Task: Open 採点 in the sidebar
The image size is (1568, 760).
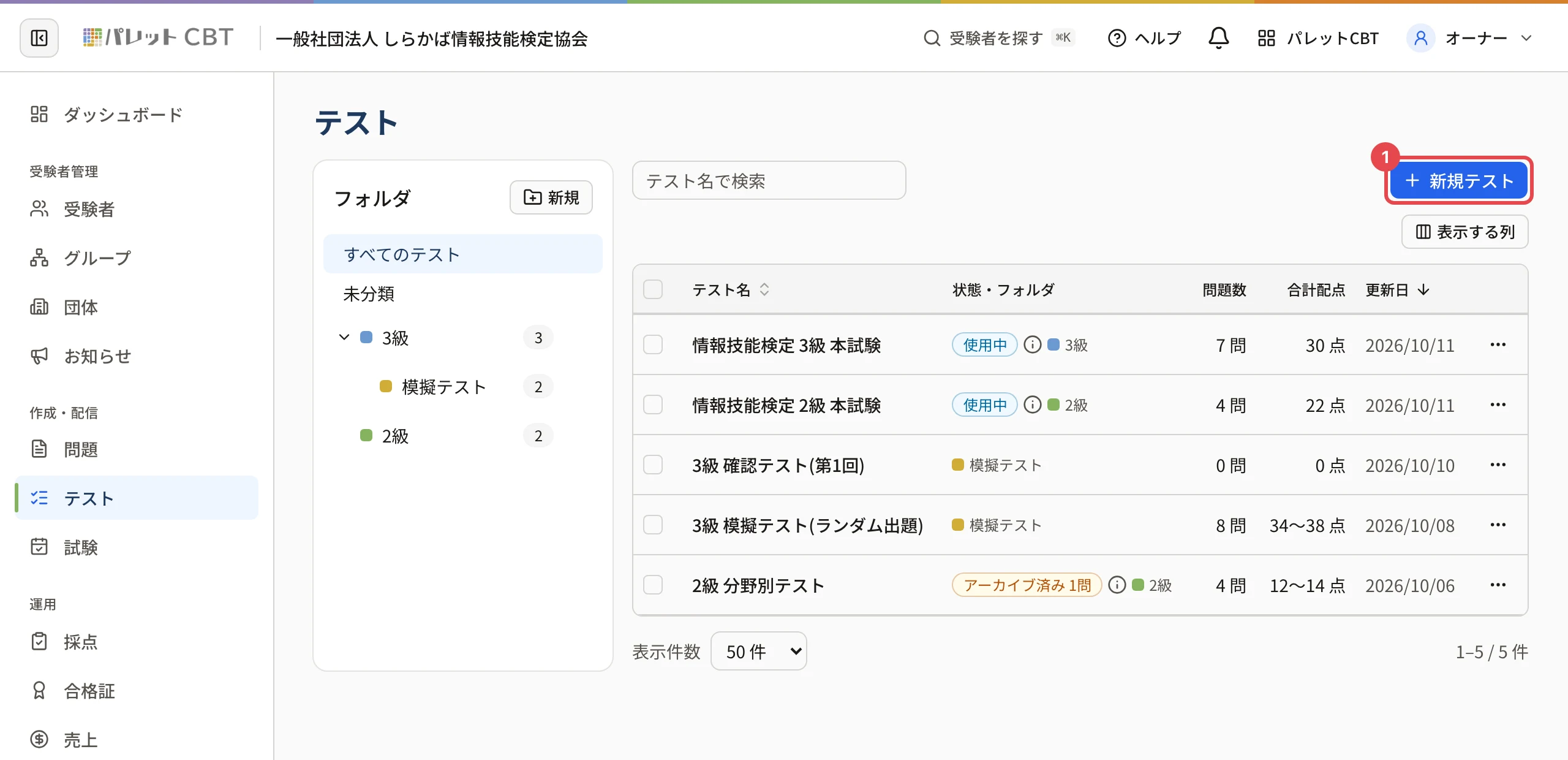Action: 136,642
